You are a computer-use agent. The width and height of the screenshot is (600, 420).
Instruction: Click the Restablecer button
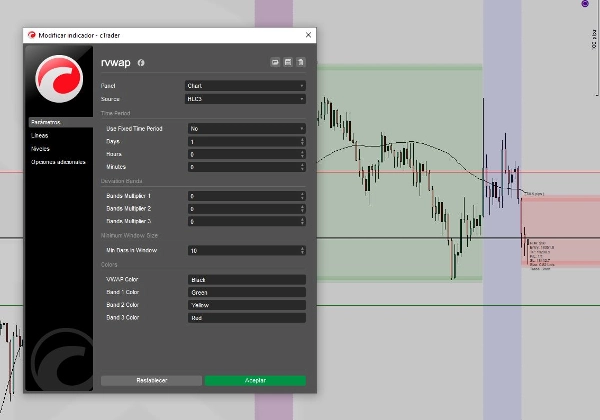pos(151,380)
